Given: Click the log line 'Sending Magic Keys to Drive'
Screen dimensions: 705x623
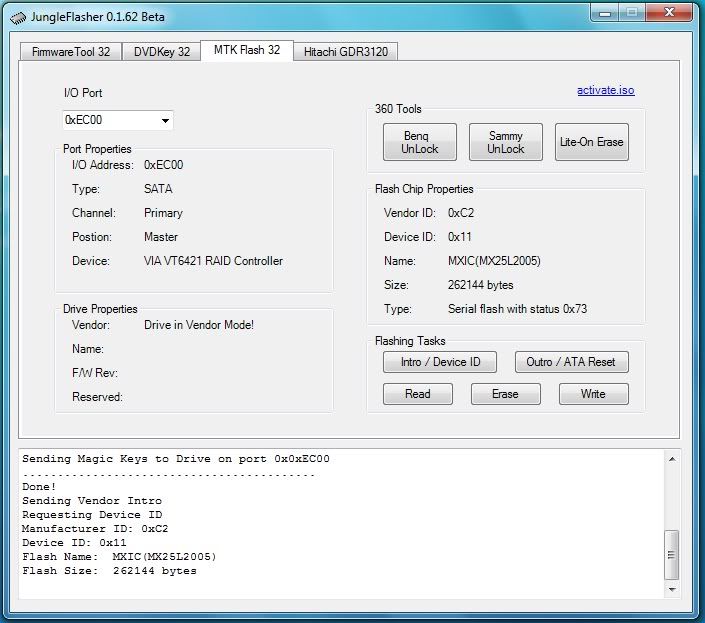Looking at the screenshot, I should pos(176,459).
